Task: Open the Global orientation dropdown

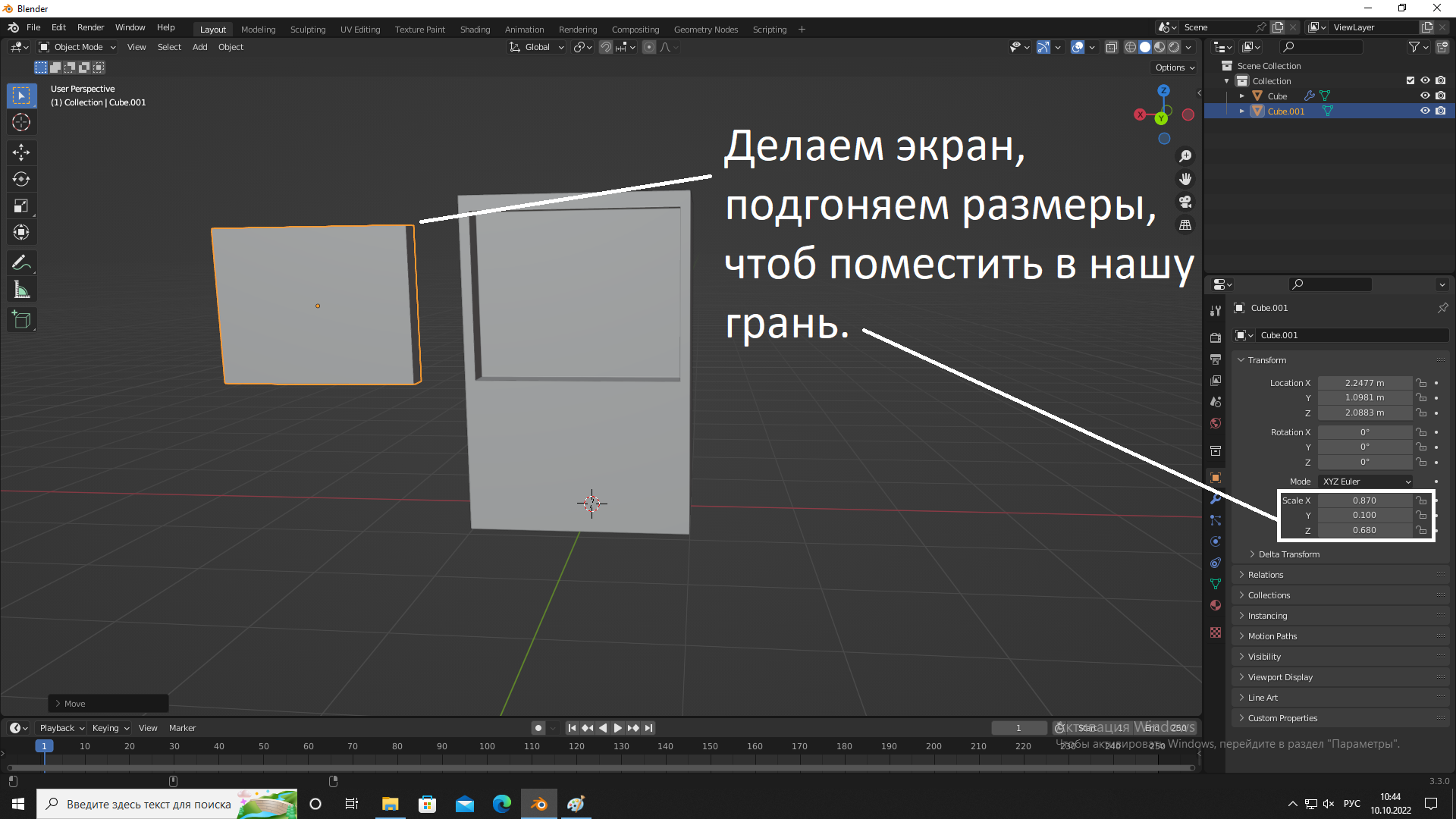Action: [537, 47]
